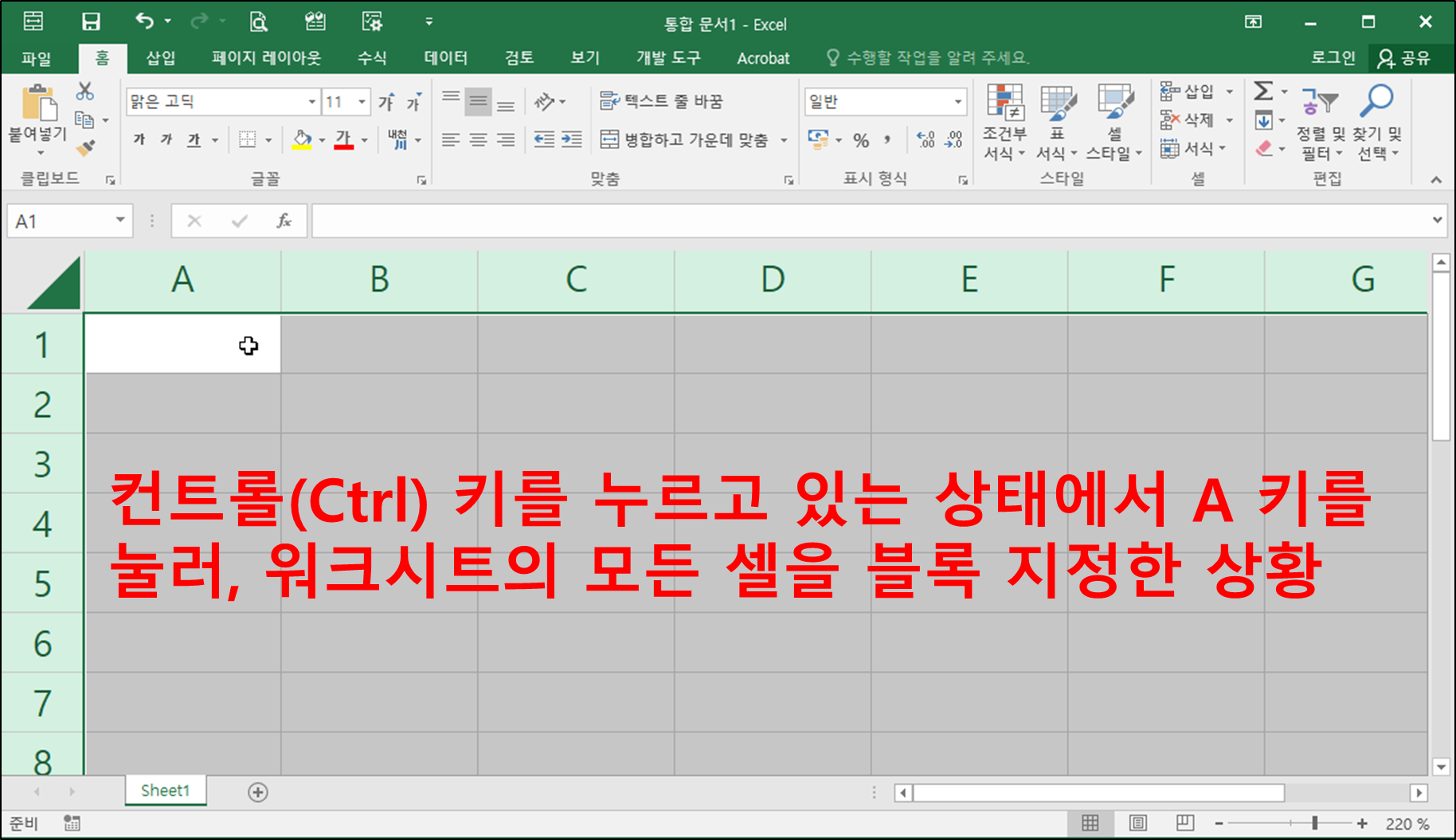1456x840 pixels.
Task: Click the Sheet1 worksheet tab
Action: click(x=166, y=791)
